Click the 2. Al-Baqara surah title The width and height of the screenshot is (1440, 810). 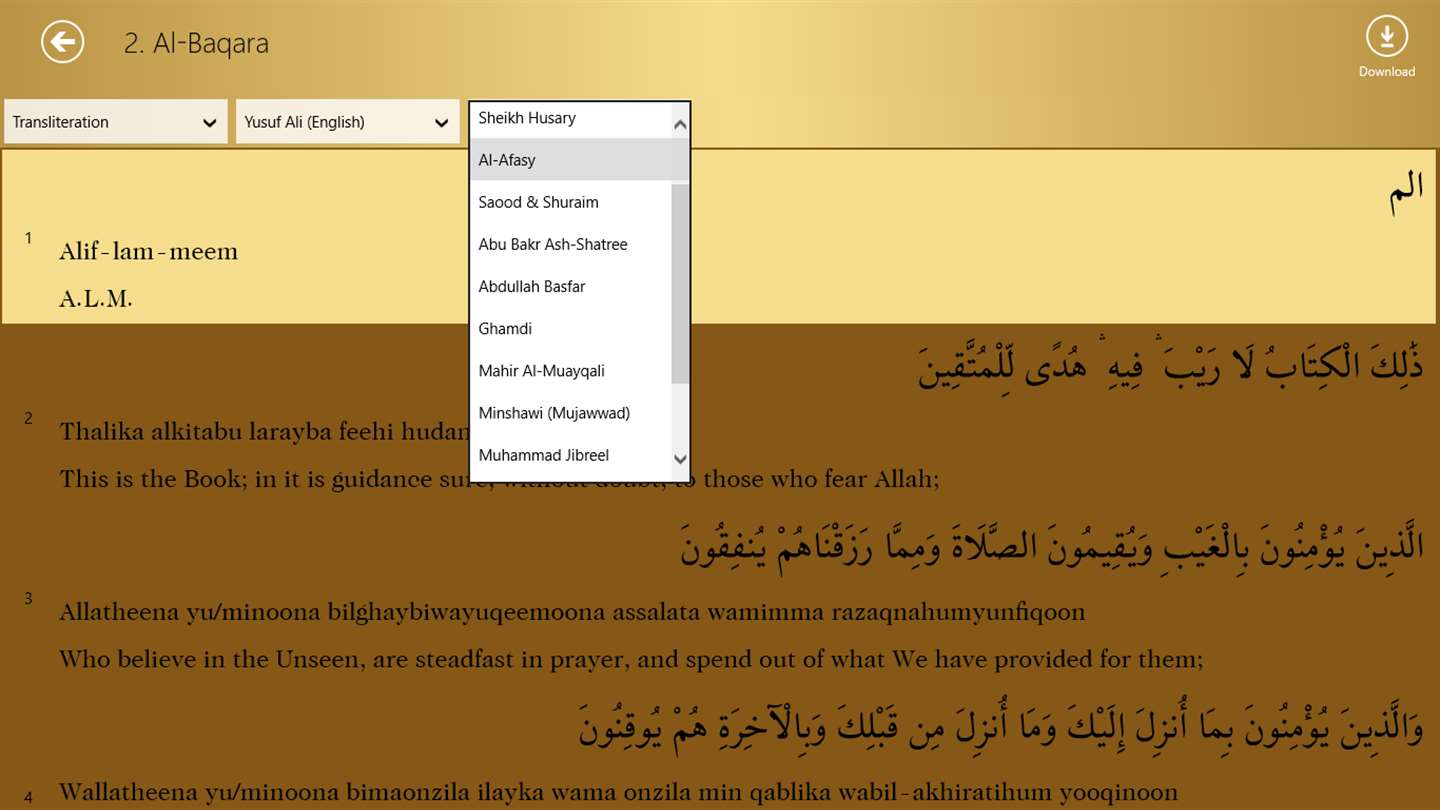click(x=196, y=44)
